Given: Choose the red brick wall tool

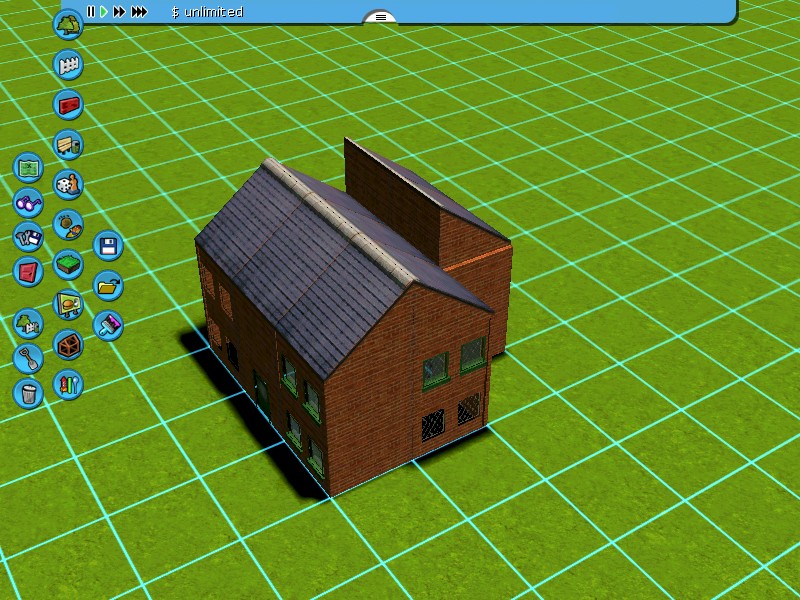Looking at the screenshot, I should click(68, 104).
